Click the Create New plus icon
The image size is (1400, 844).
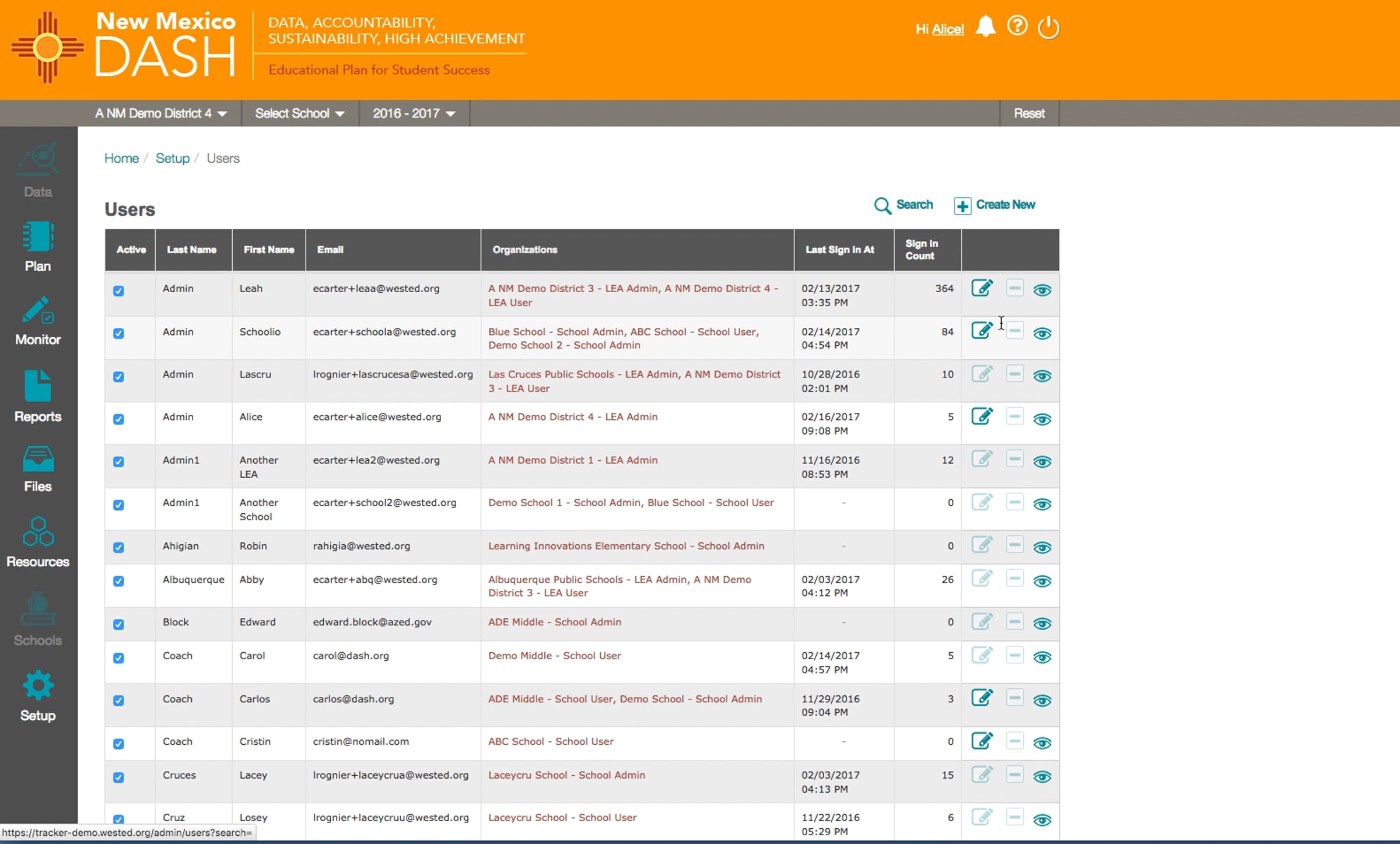(x=963, y=205)
